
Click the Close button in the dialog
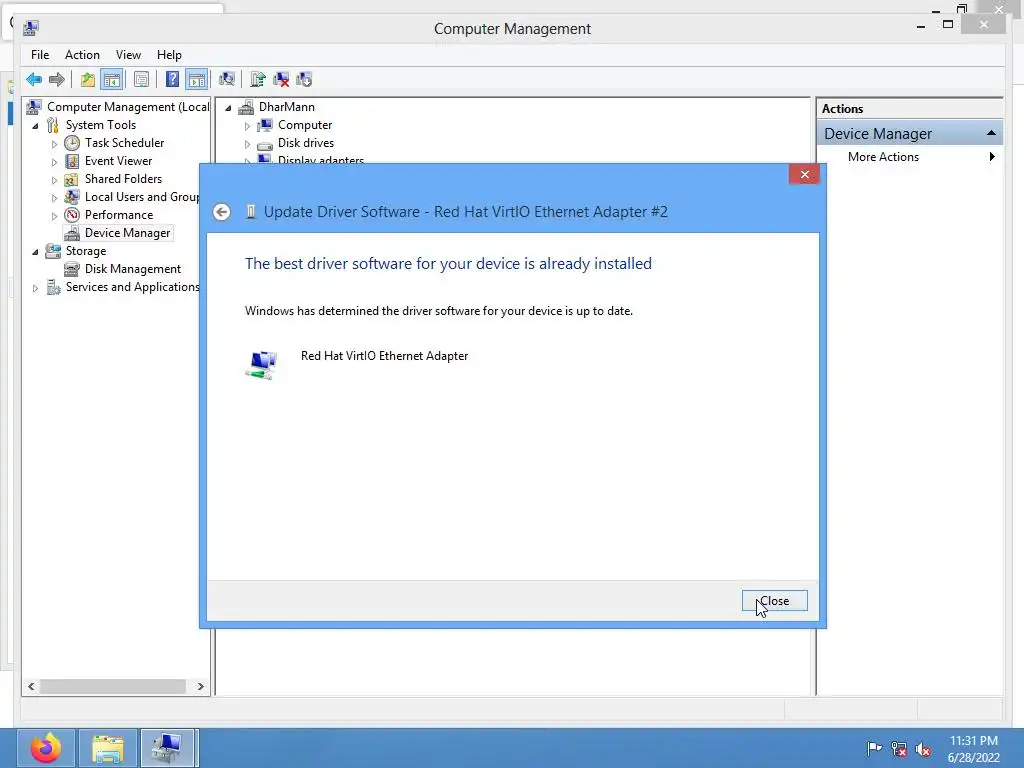click(x=775, y=601)
